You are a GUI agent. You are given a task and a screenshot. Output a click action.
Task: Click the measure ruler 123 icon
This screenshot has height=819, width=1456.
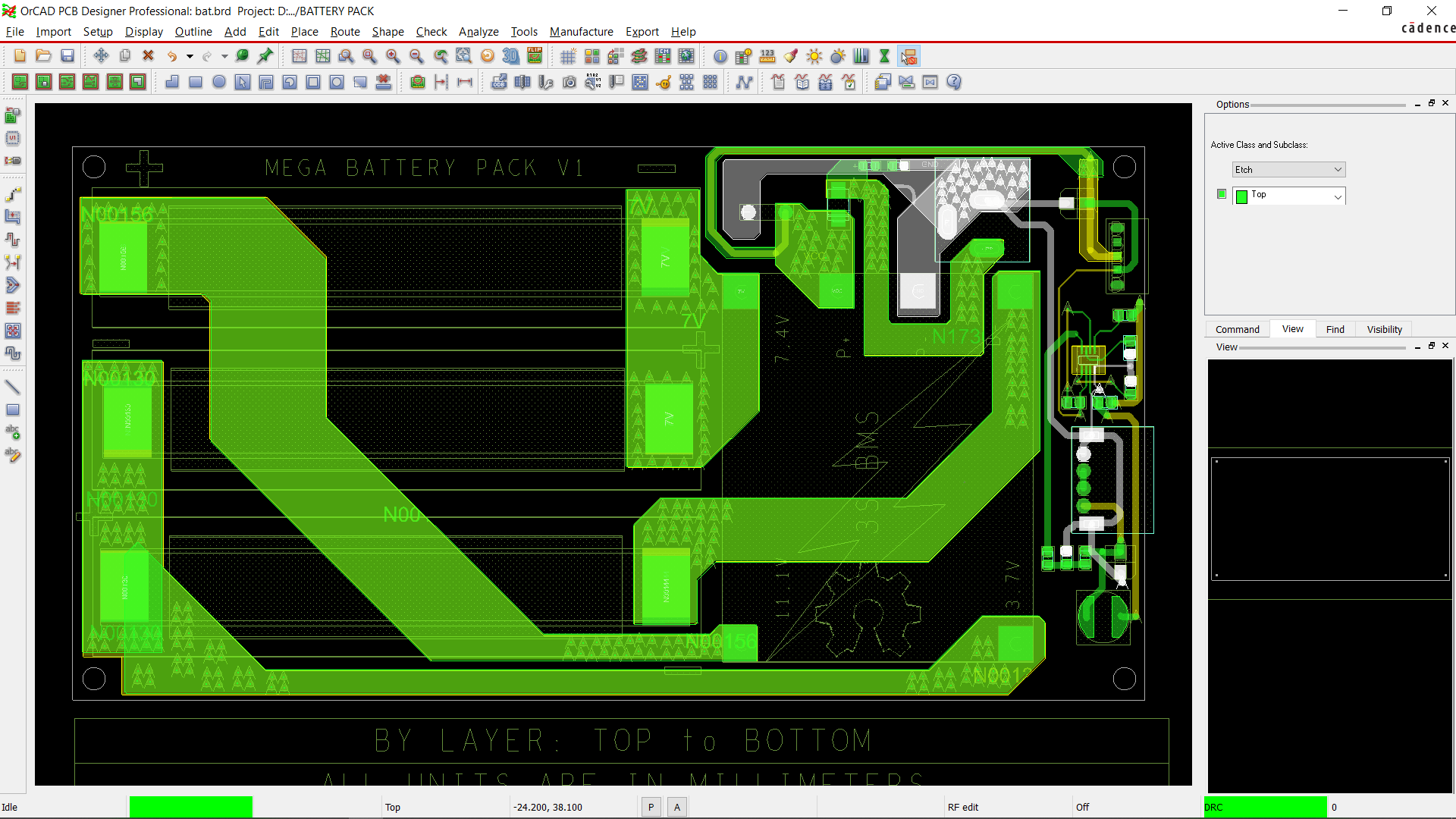pyautogui.click(x=767, y=56)
